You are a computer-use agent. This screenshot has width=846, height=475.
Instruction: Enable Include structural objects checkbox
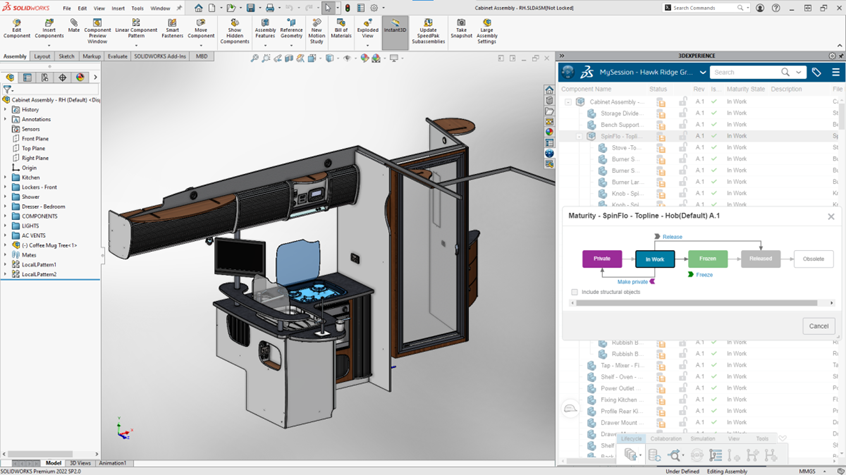pos(575,292)
